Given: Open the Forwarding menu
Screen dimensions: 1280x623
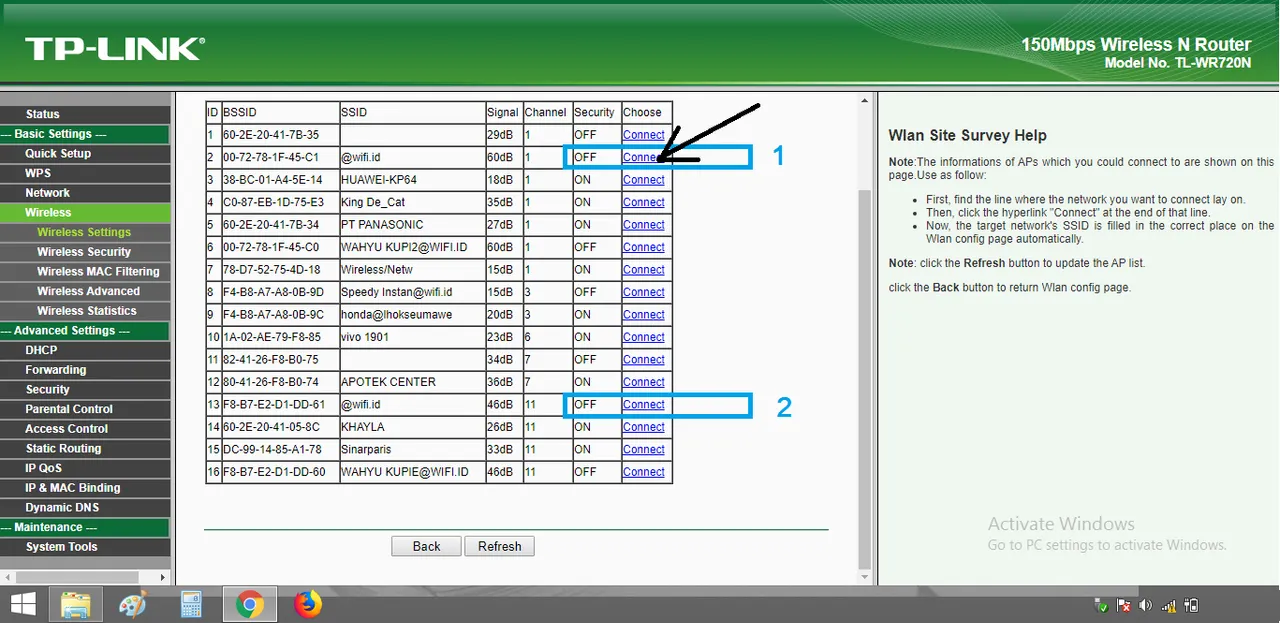Looking at the screenshot, I should click(x=56, y=370).
